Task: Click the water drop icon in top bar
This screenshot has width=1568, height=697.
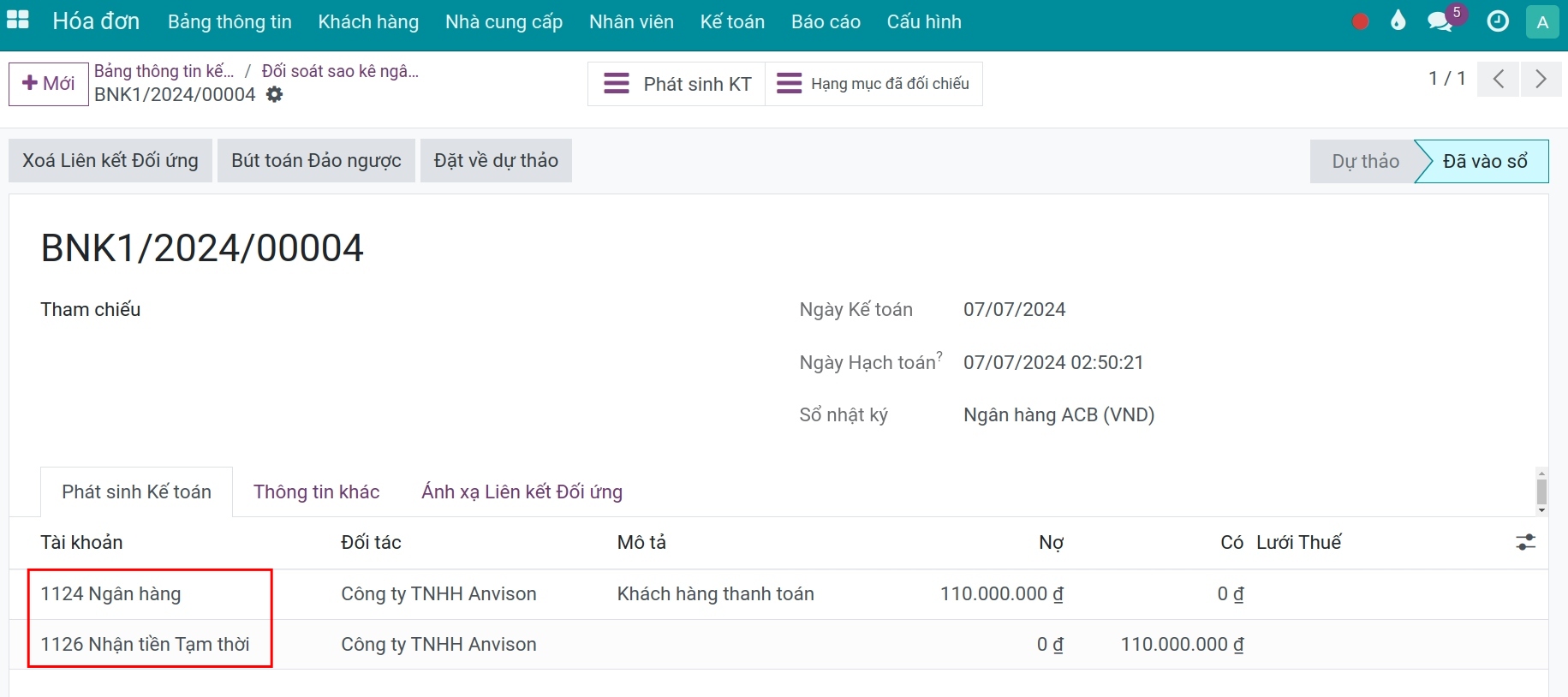Action: pyautogui.click(x=1398, y=21)
